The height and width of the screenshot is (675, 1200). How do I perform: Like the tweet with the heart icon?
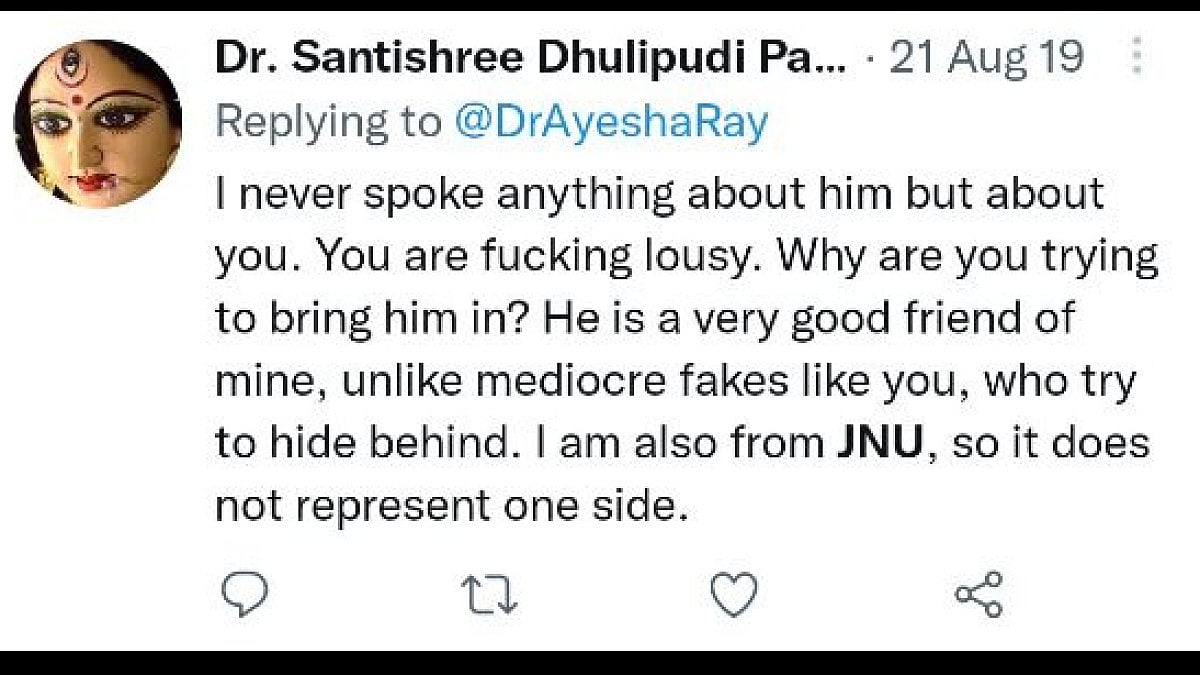click(x=733, y=596)
